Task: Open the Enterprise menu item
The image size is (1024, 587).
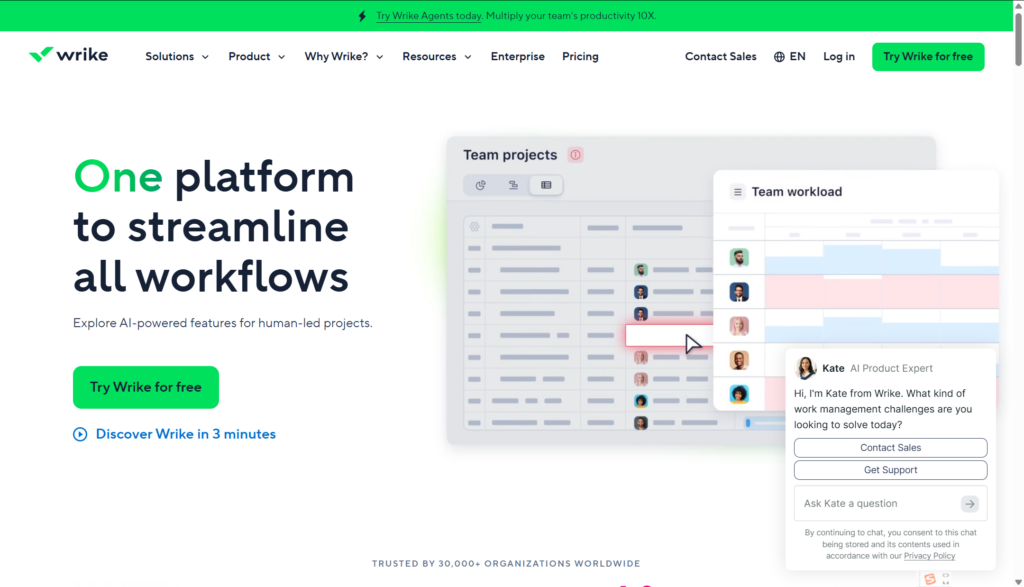Action: (517, 57)
